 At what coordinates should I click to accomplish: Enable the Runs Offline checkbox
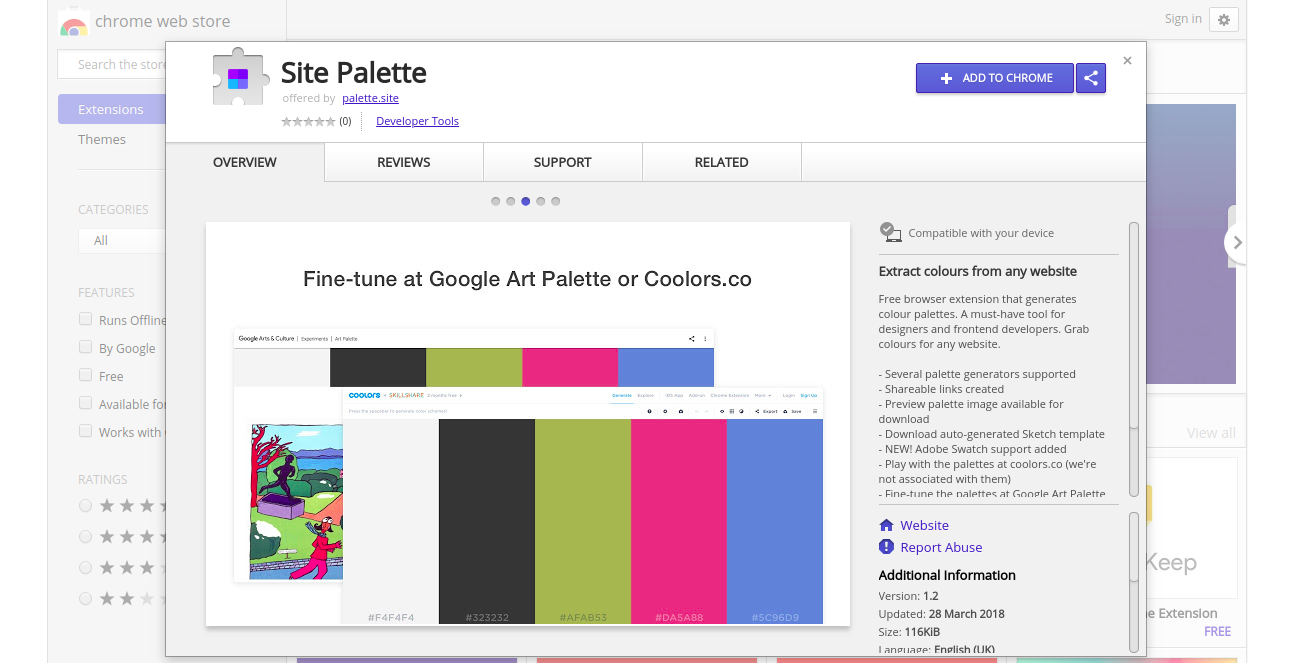[86, 320]
